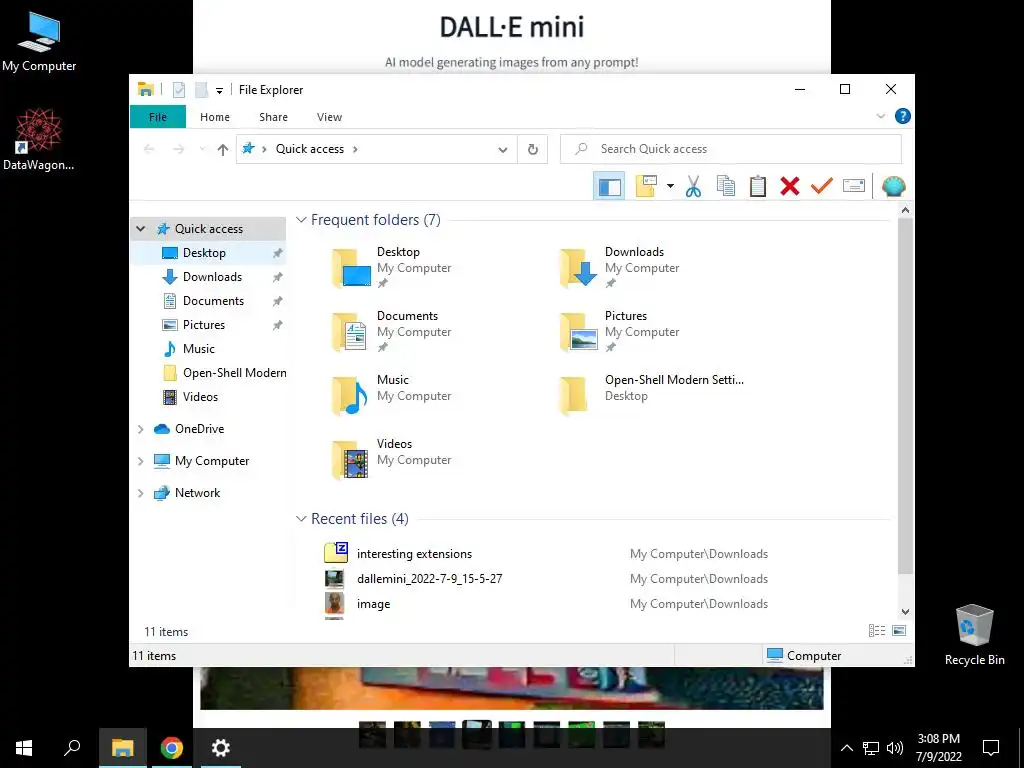Click the Email envelope toolbar icon

[854, 187]
